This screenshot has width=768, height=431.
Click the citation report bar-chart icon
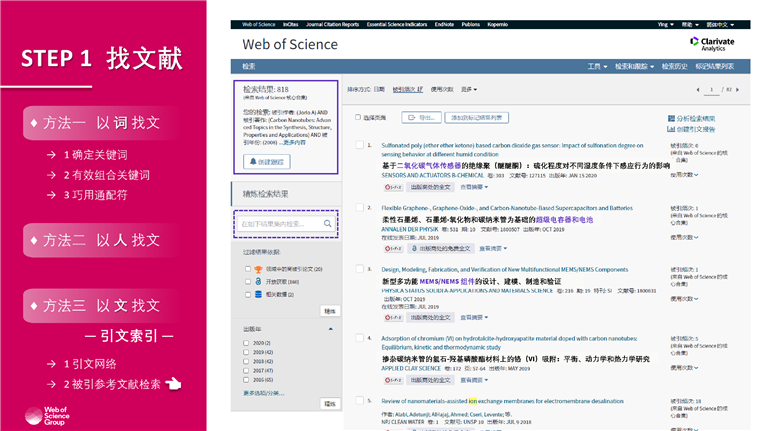click(x=671, y=129)
